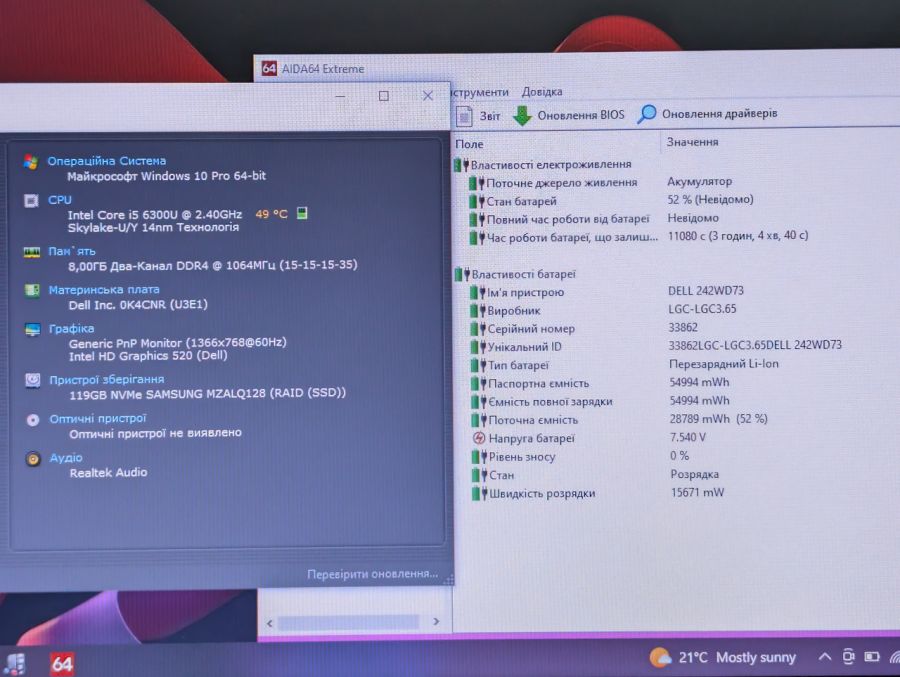Screen dimensions: 900x677
Task: Click the Стан батарей row icon
Action: pos(476,202)
